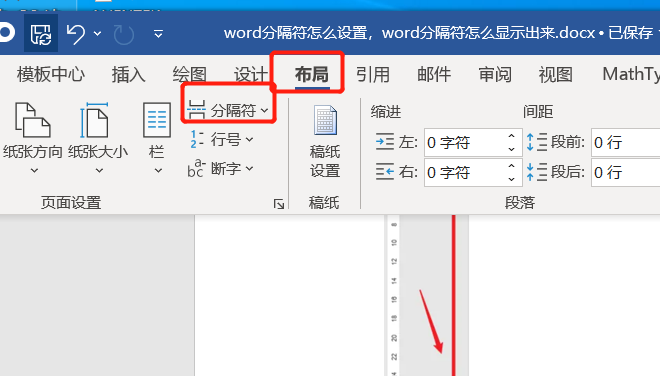Decrease right indent with down spinner
660x376 pixels.
(x=511, y=179)
